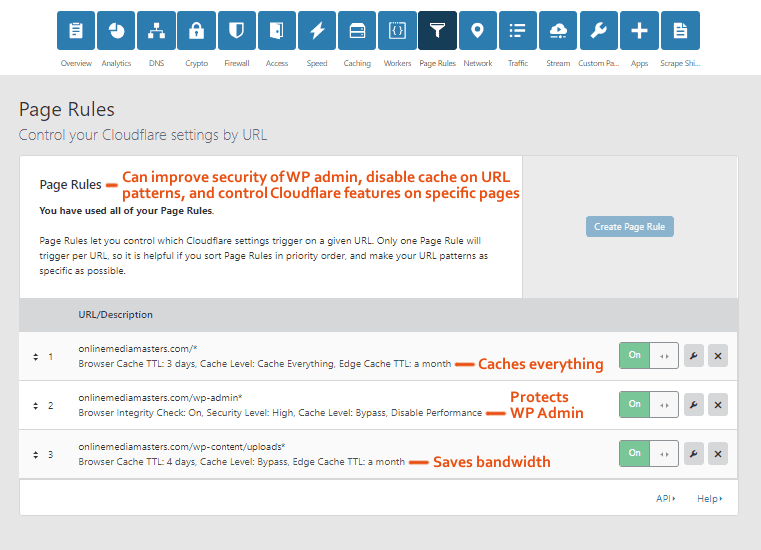Open the Stream cloud icon
This screenshot has height=550, width=761.
click(x=558, y=31)
